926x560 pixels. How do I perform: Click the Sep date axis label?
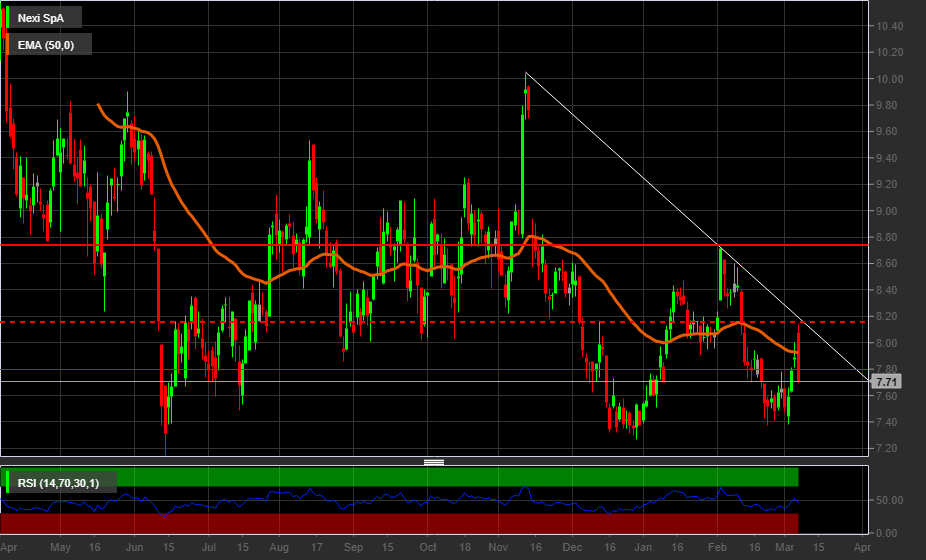353,548
